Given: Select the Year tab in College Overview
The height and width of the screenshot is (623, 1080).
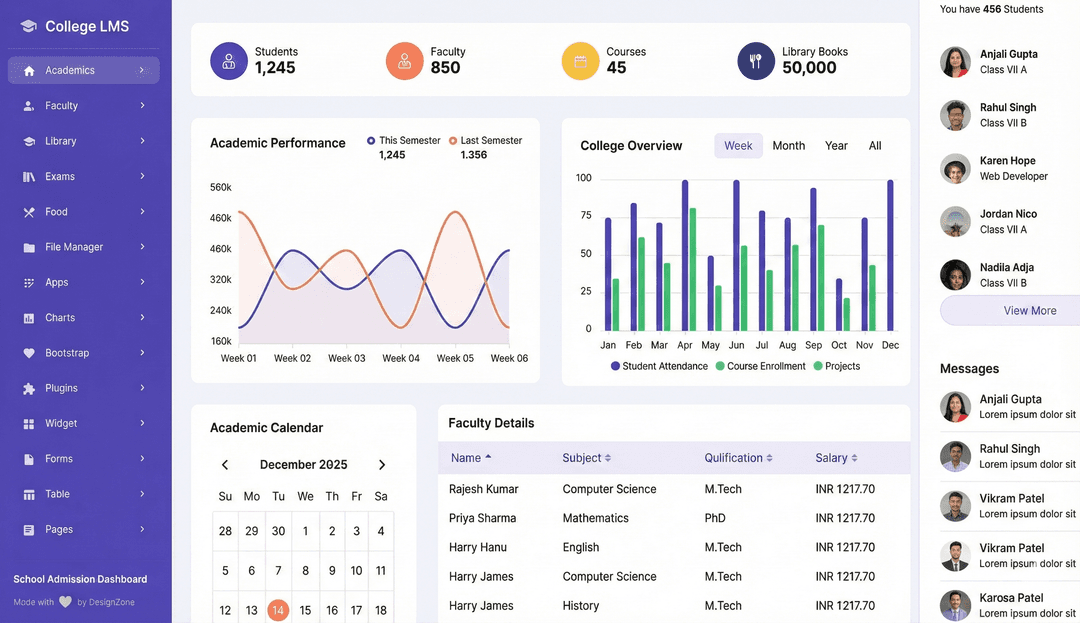Looking at the screenshot, I should pos(836,146).
